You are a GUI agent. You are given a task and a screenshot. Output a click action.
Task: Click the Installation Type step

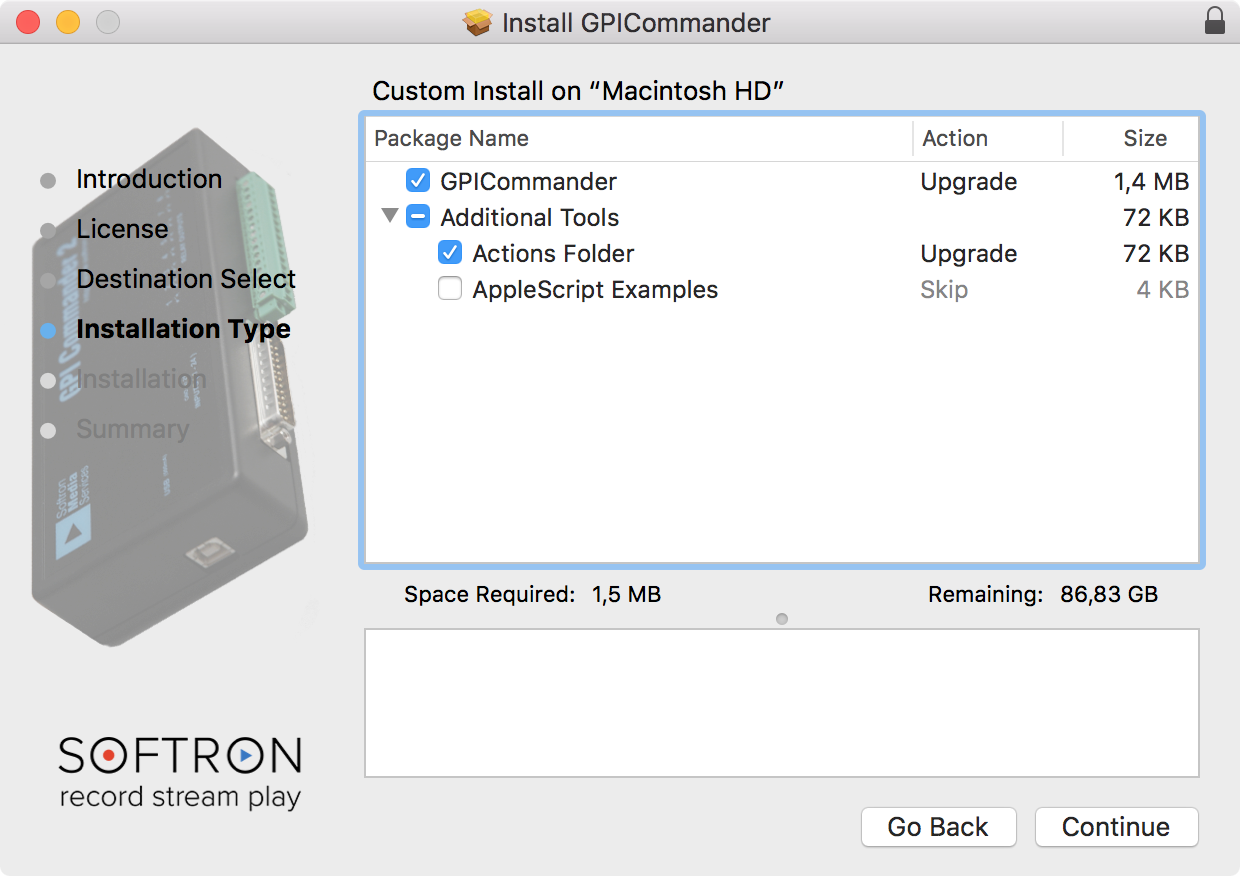click(x=183, y=329)
